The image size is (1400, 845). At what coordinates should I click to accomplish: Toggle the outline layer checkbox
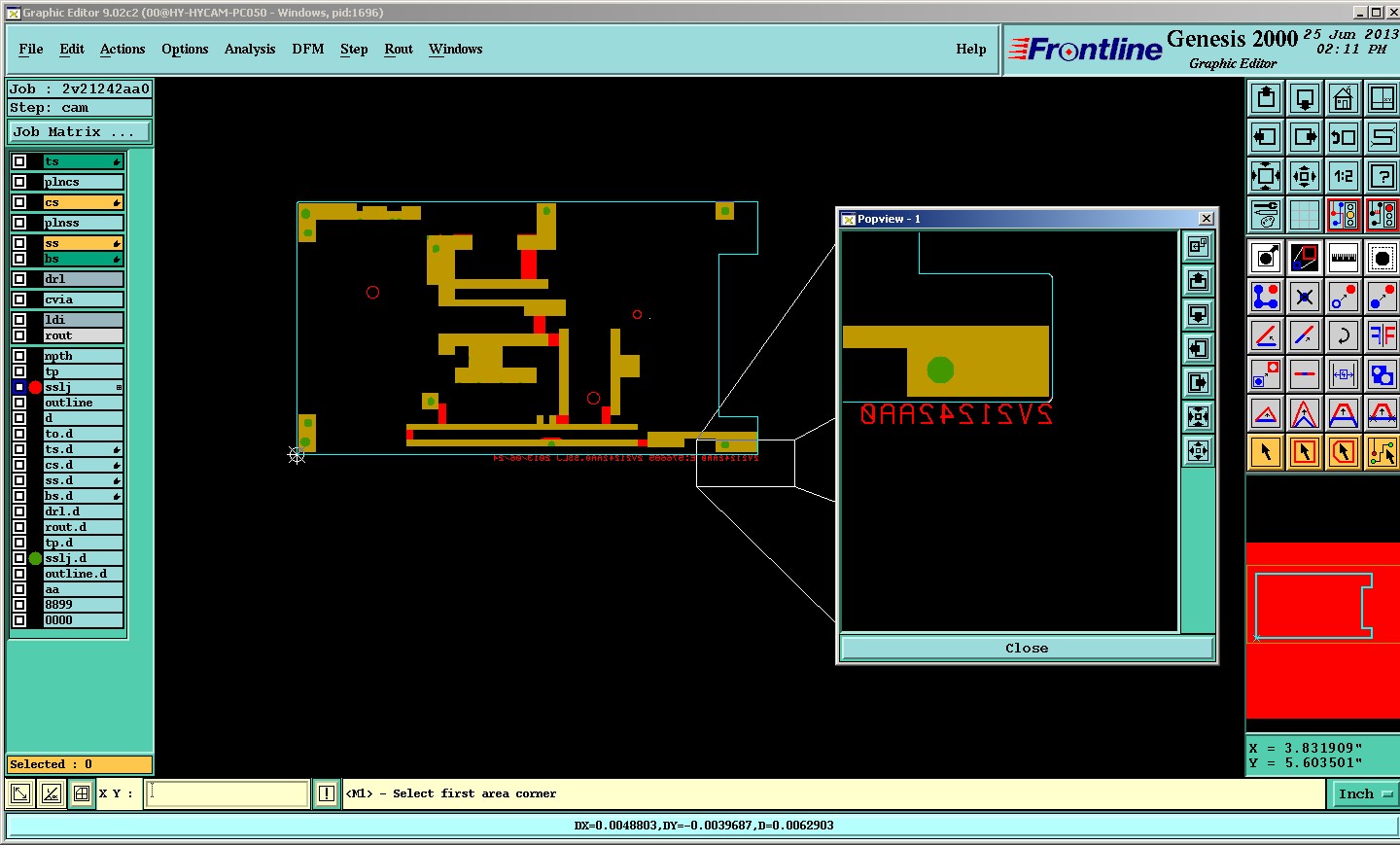(x=19, y=403)
